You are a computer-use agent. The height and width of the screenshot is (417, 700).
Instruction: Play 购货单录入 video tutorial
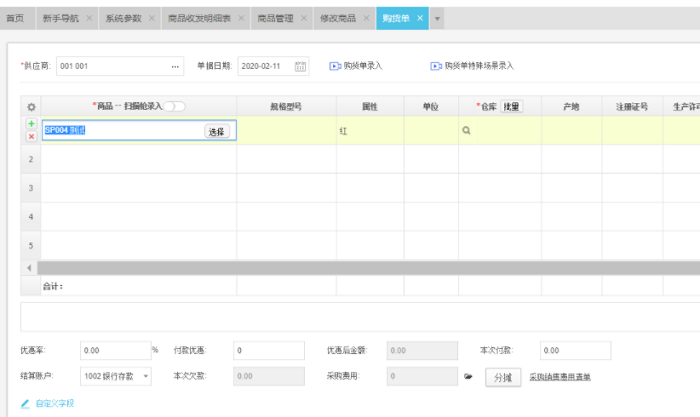(x=335, y=66)
